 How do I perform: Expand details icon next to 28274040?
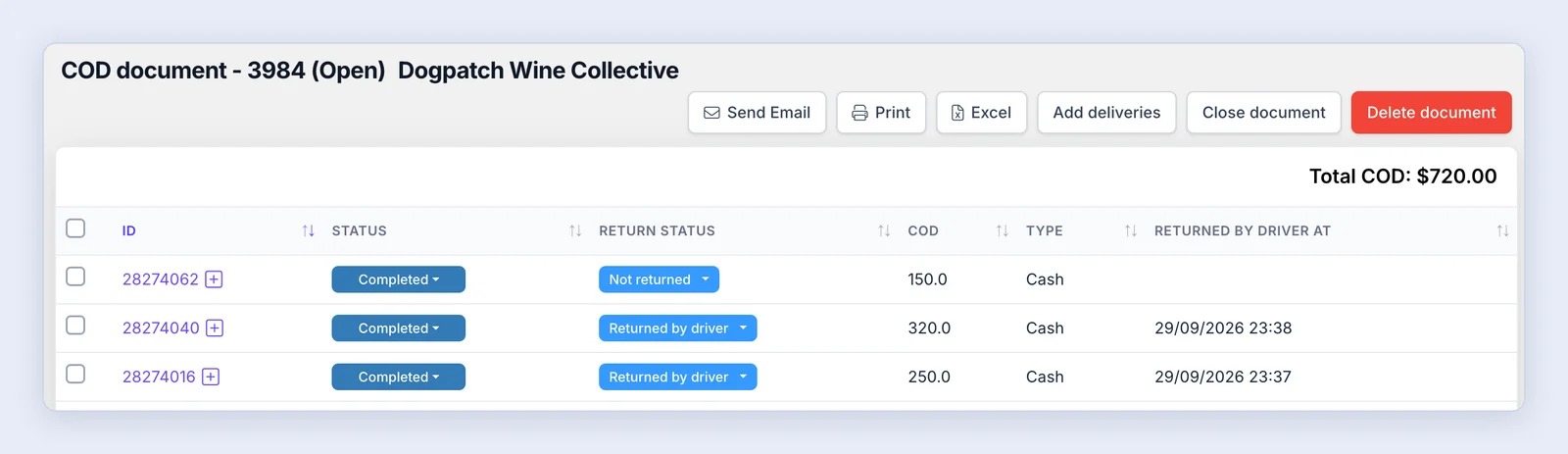(x=215, y=328)
